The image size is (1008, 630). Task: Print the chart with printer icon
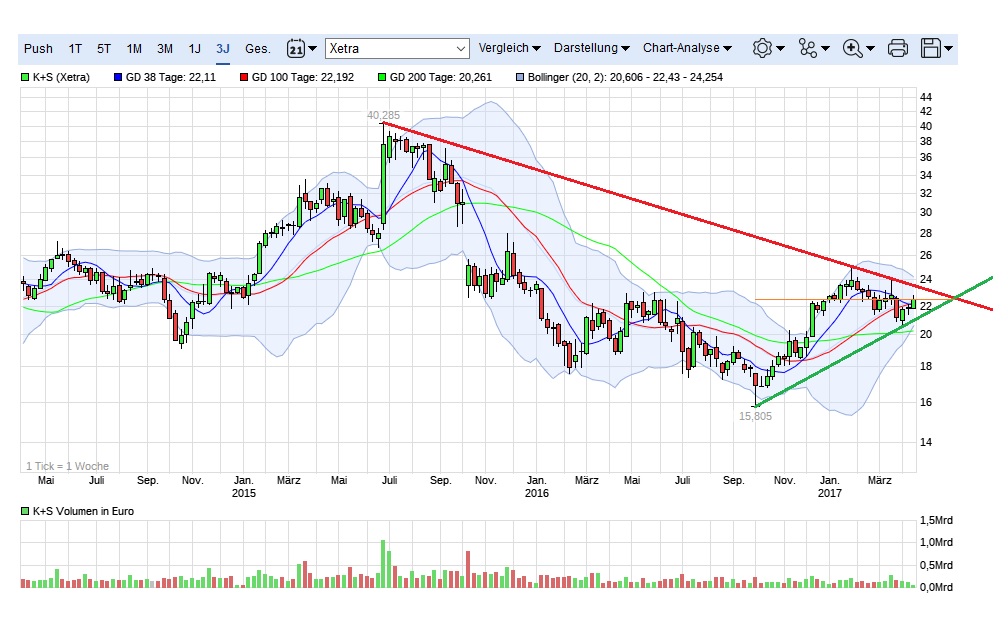click(897, 48)
